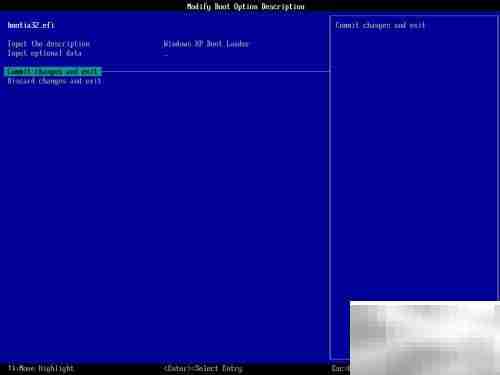The height and width of the screenshot is (375, 500).
Task: Edit the 'Windows XP Boot Loader' description field
Action: [206, 44]
